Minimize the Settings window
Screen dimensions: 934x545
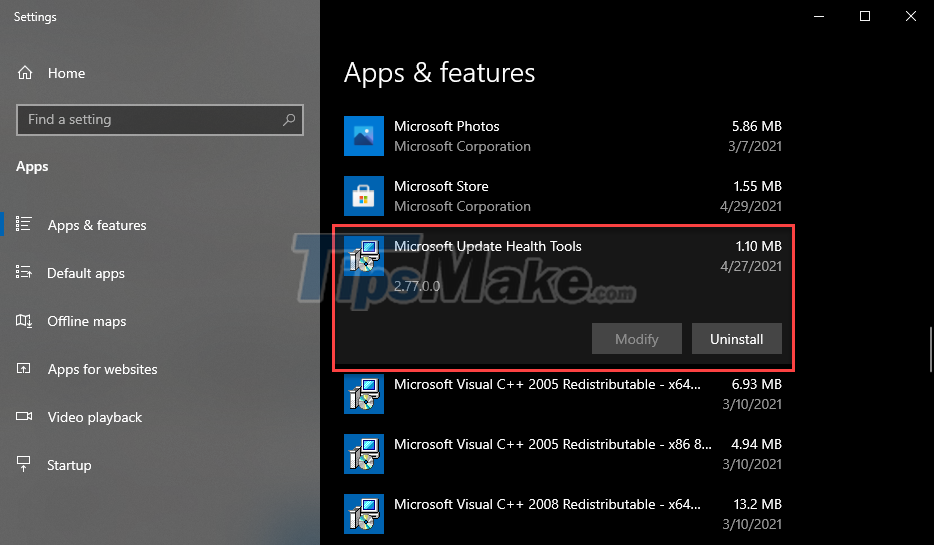point(819,17)
